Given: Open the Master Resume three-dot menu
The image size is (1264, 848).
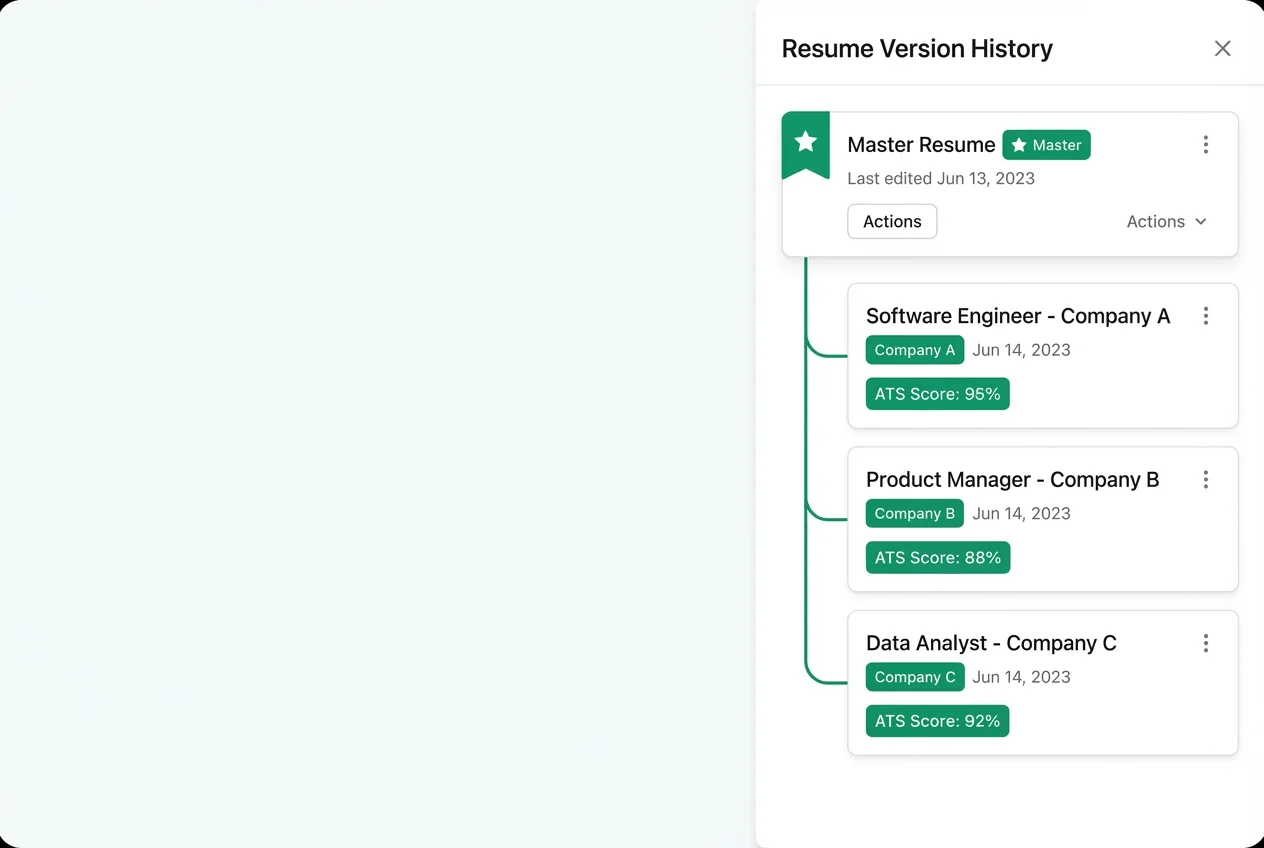Looking at the screenshot, I should (1205, 145).
